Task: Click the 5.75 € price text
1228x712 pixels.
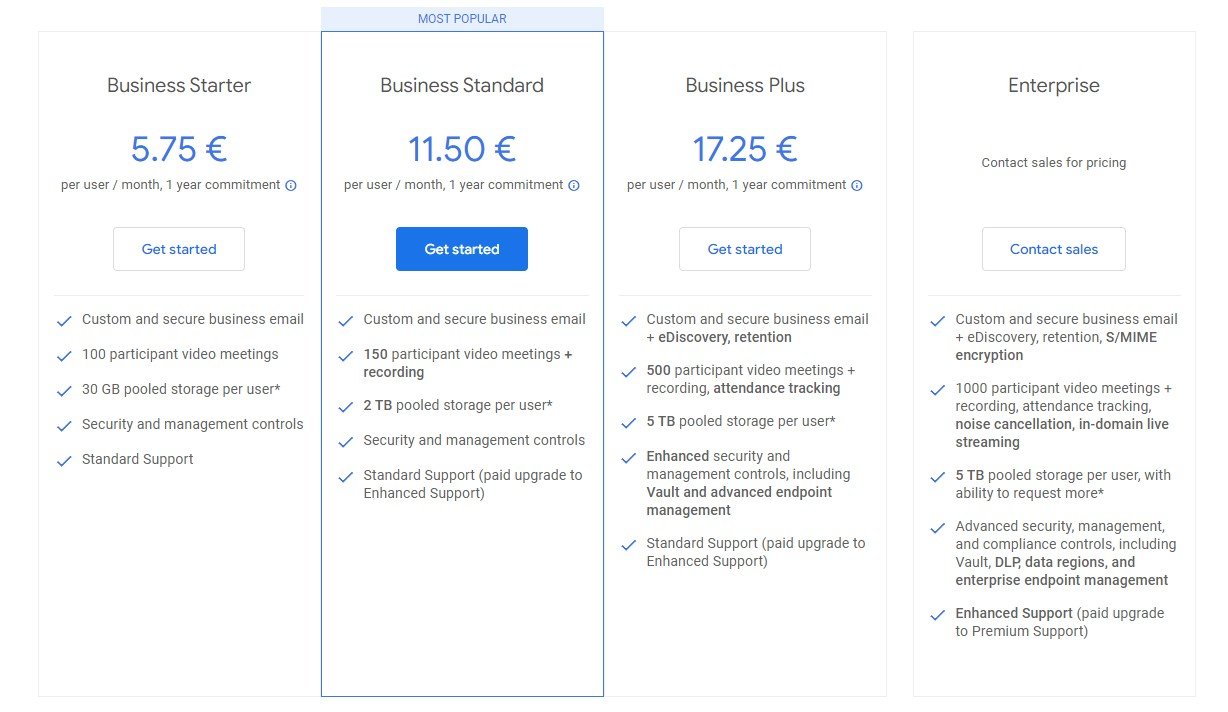Action: [x=178, y=148]
